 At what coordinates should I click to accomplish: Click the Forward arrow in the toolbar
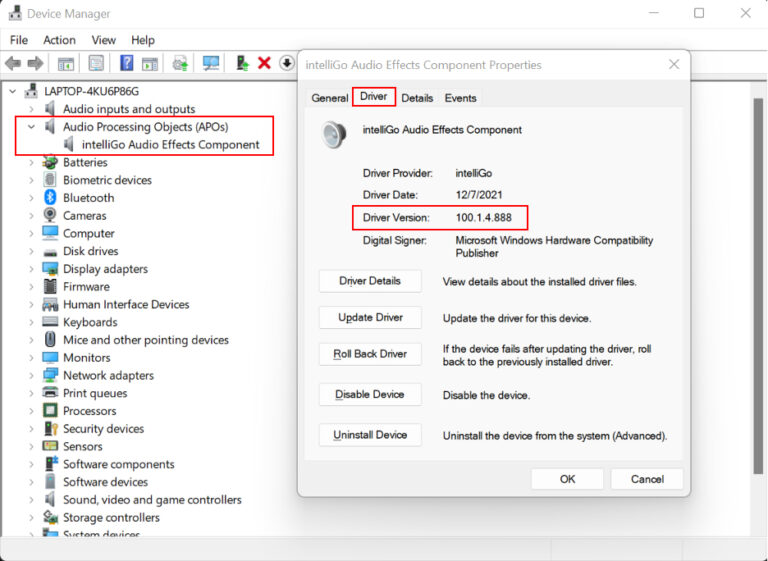coord(35,63)
